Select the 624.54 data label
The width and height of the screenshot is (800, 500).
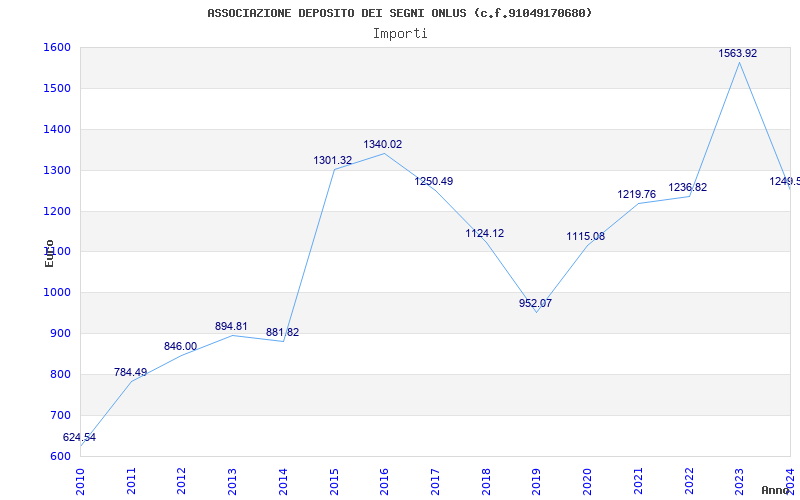79,437
